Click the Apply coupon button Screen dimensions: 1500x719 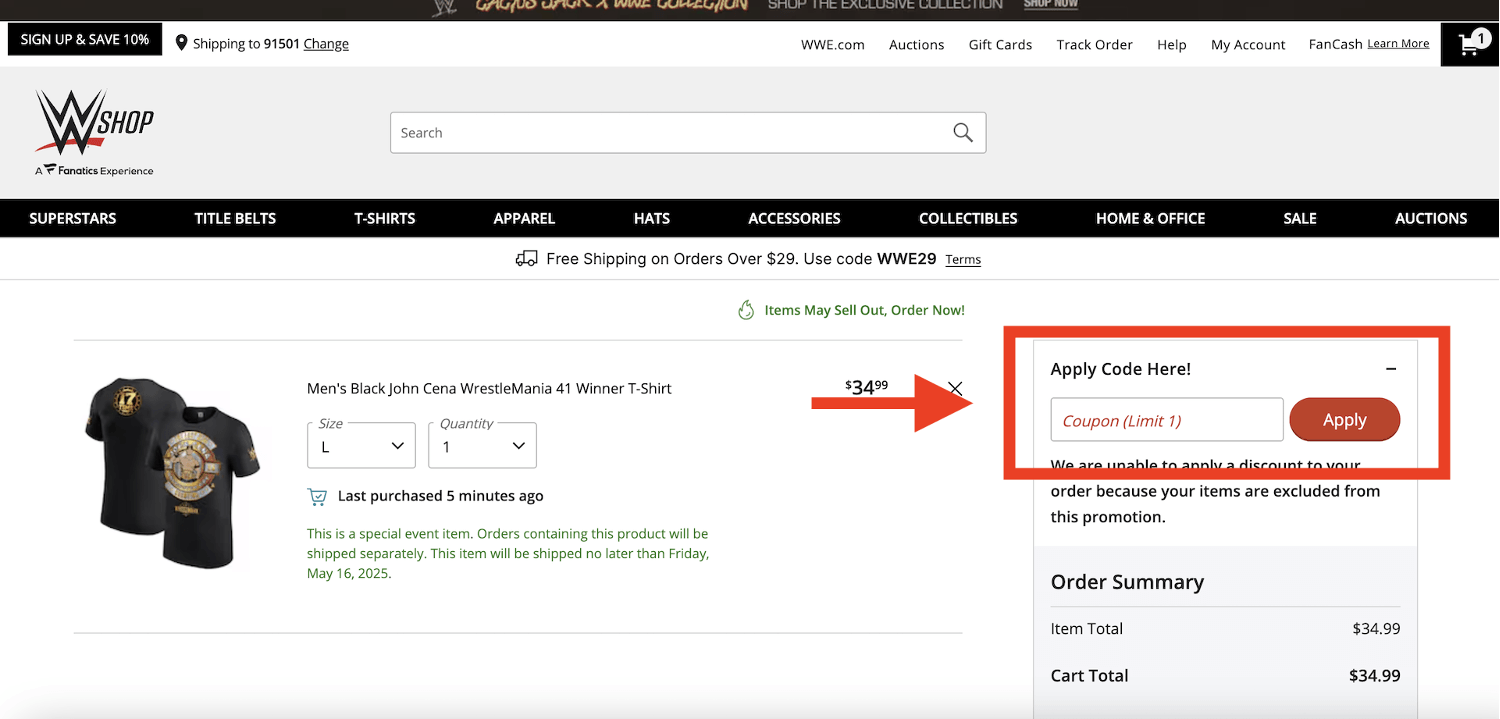click(x=1344, y=419)
